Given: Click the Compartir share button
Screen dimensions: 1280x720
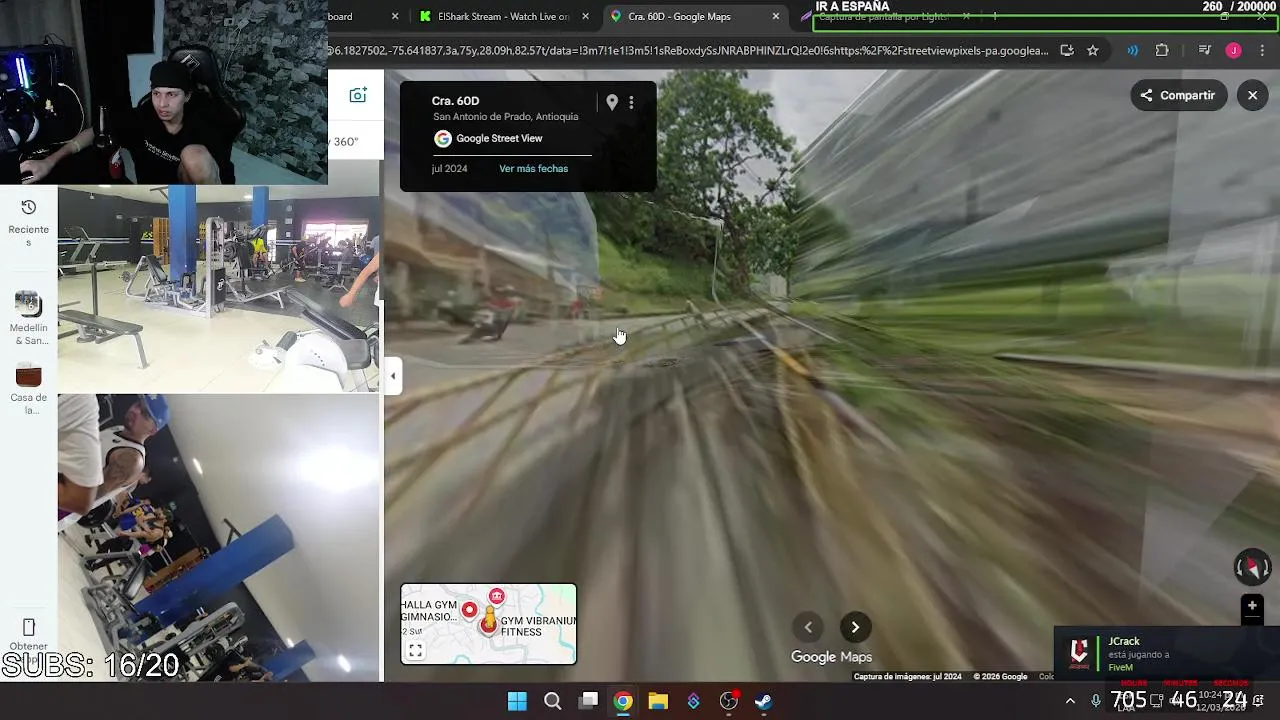Looking at the screenshot, I should click(1178, 95).
